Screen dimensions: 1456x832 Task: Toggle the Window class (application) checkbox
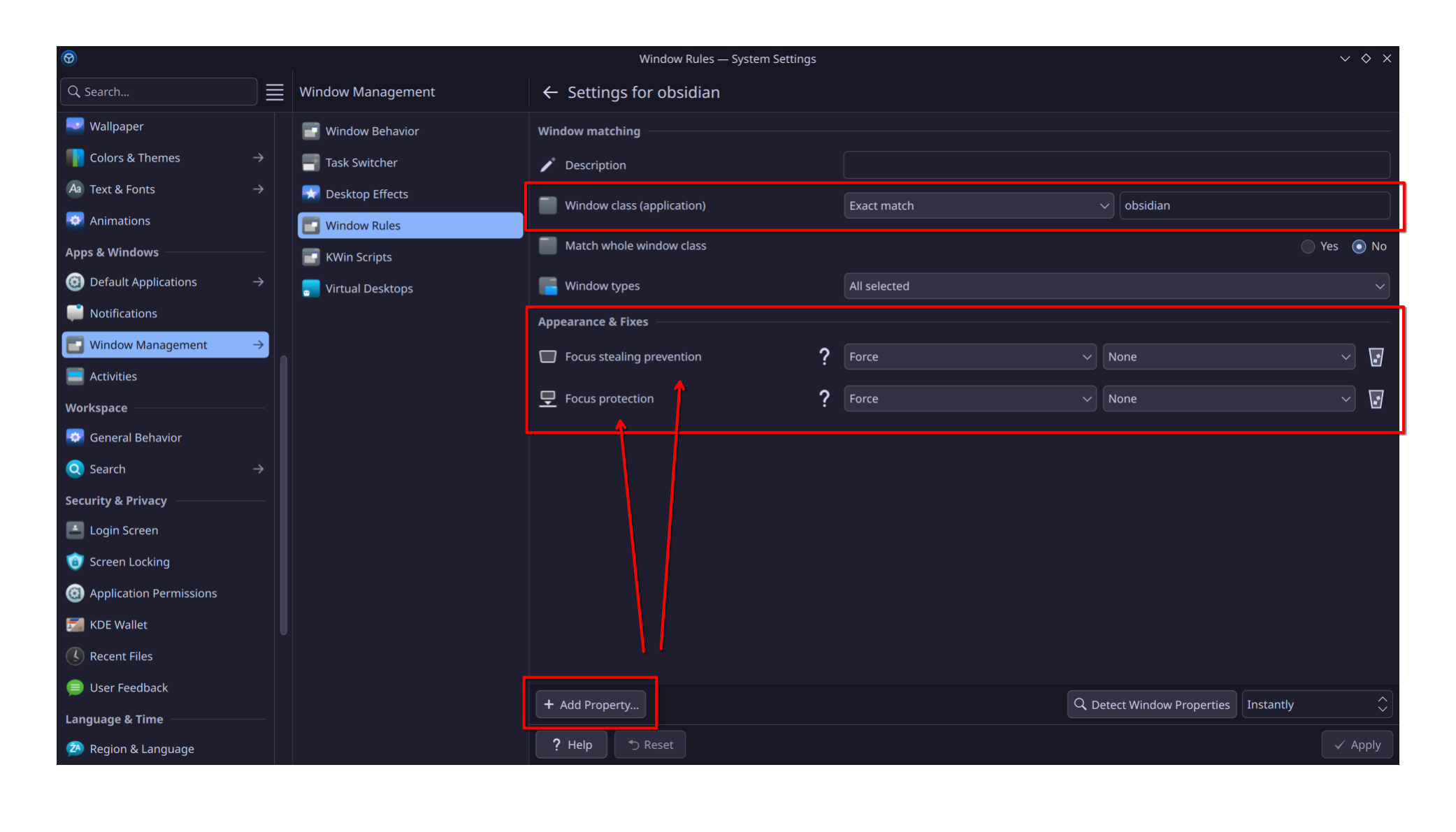[548, 205]
